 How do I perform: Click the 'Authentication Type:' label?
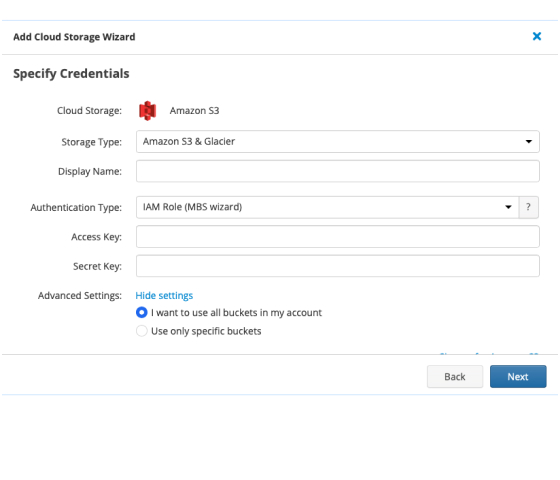[x=76, y=208]
